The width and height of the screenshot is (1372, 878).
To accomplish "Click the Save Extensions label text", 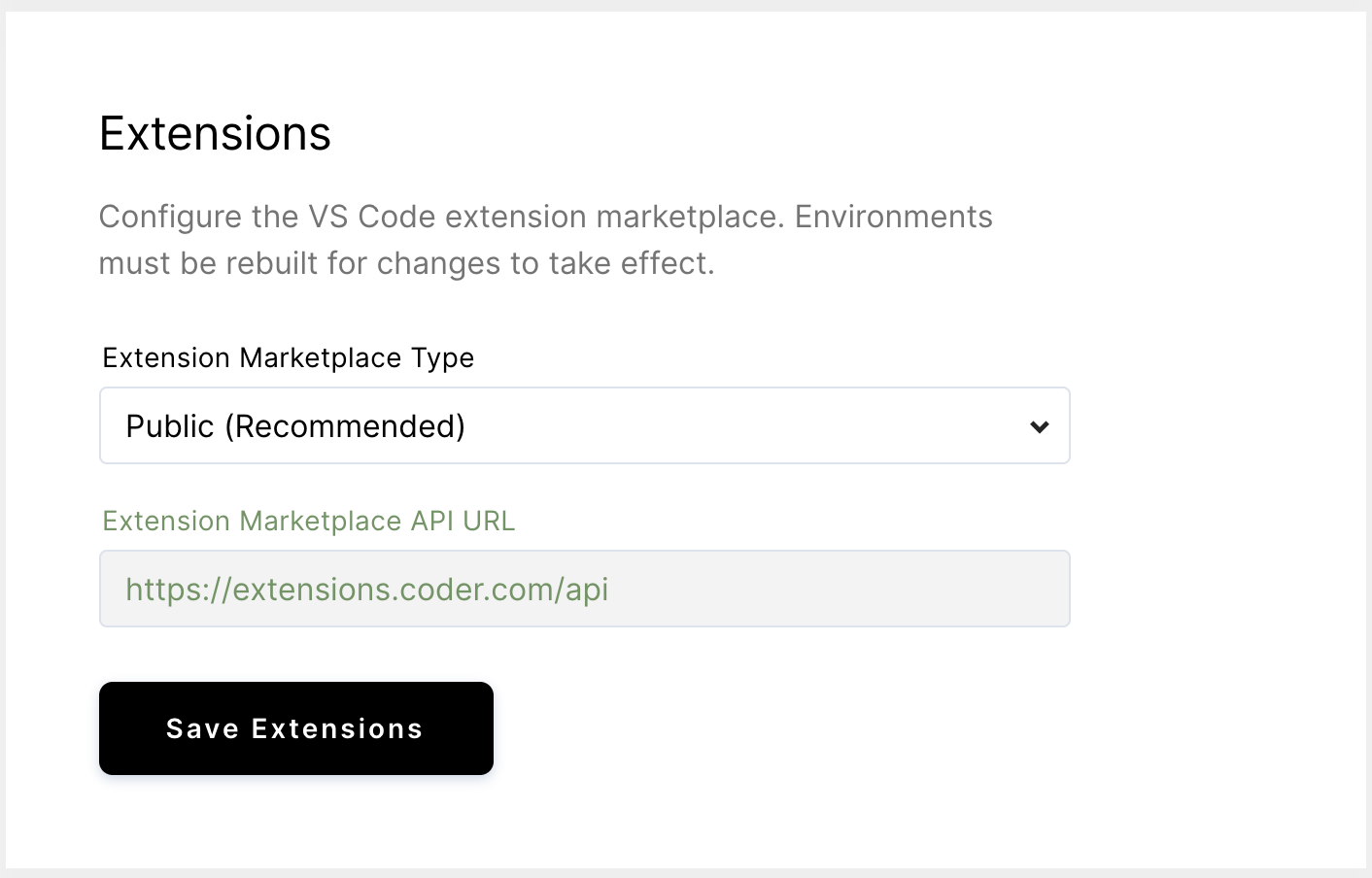I will pyautogui.click(x=295, y=728).
